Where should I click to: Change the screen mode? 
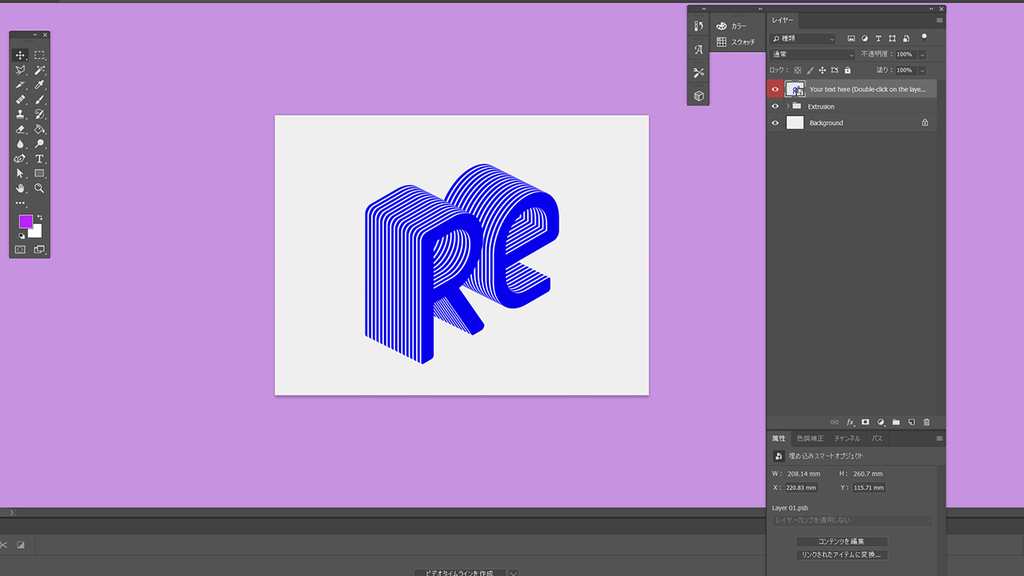39,249
